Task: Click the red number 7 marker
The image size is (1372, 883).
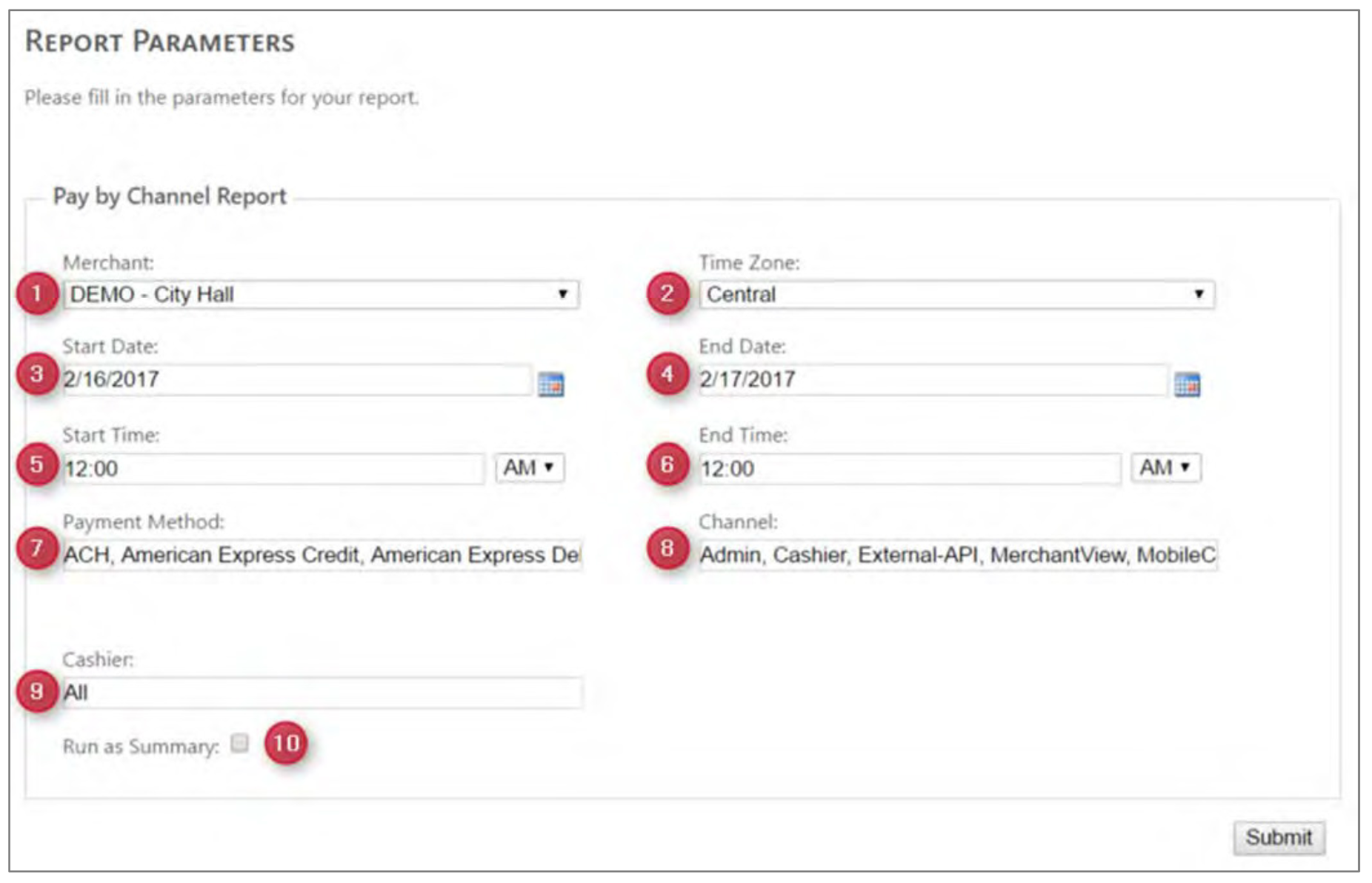Action: point(37,548)
